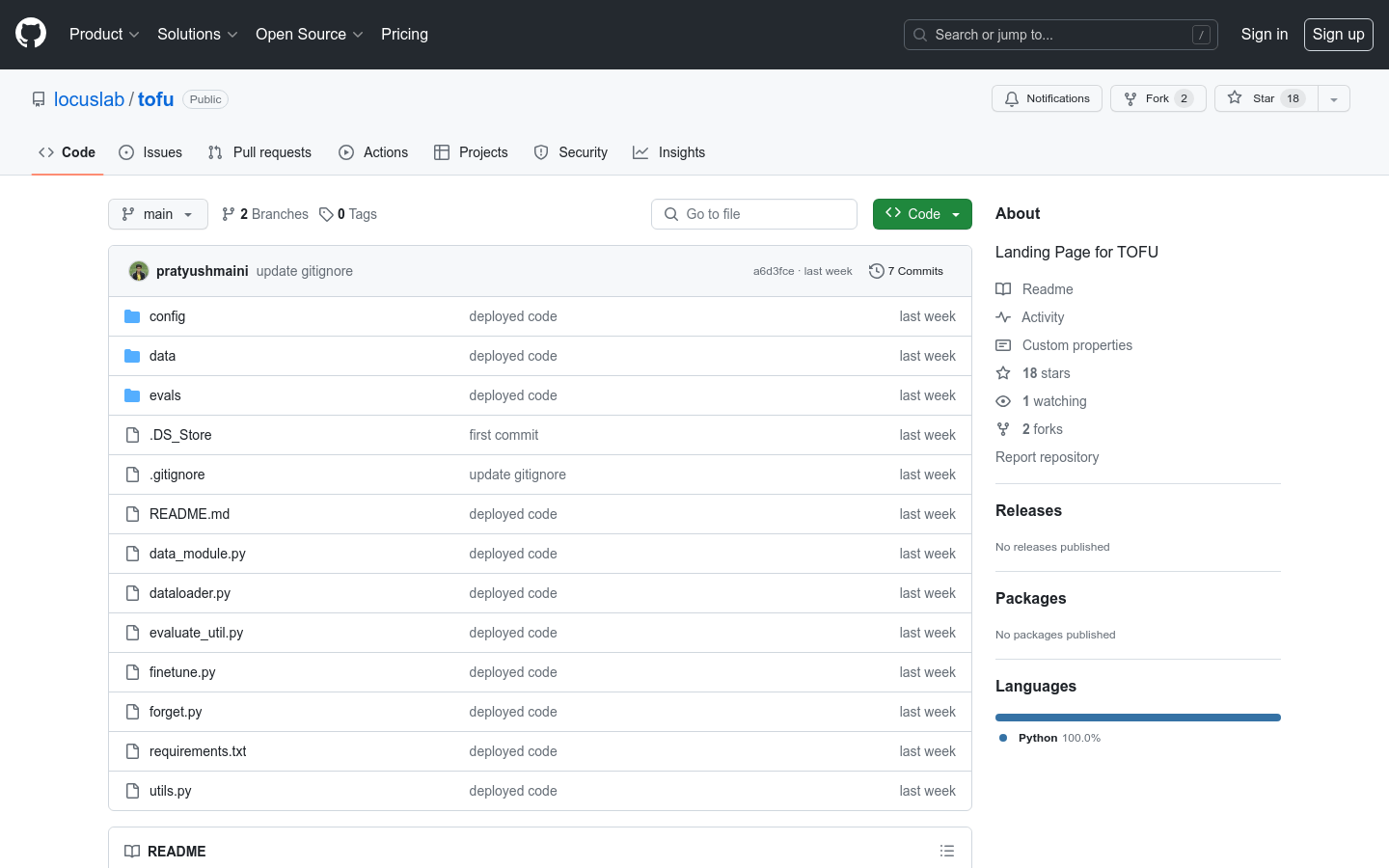
Task: Switch to the Security tab
Action: click(x=571, y=152)
